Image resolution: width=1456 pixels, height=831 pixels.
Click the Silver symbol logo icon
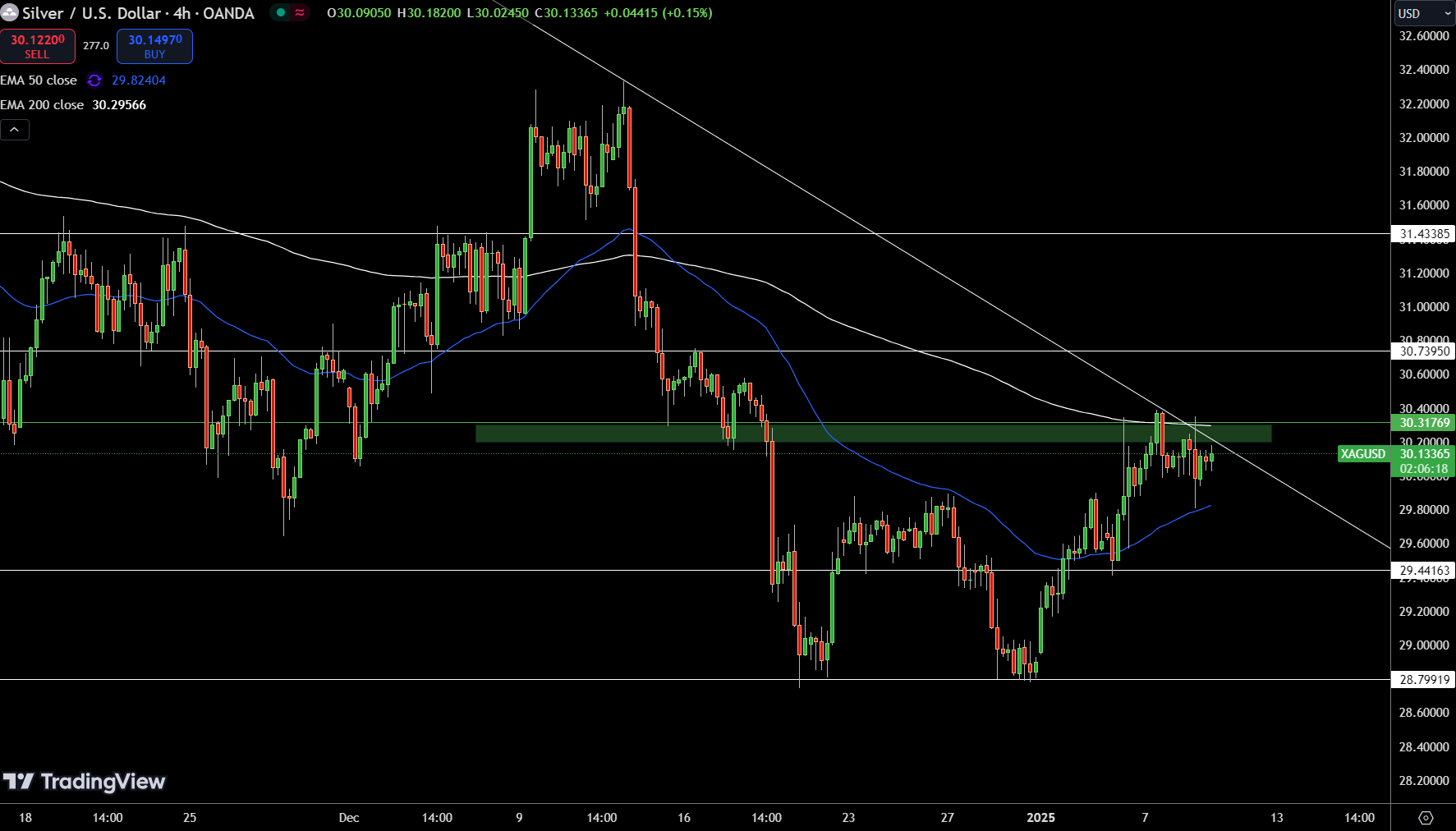pos(9,13)
